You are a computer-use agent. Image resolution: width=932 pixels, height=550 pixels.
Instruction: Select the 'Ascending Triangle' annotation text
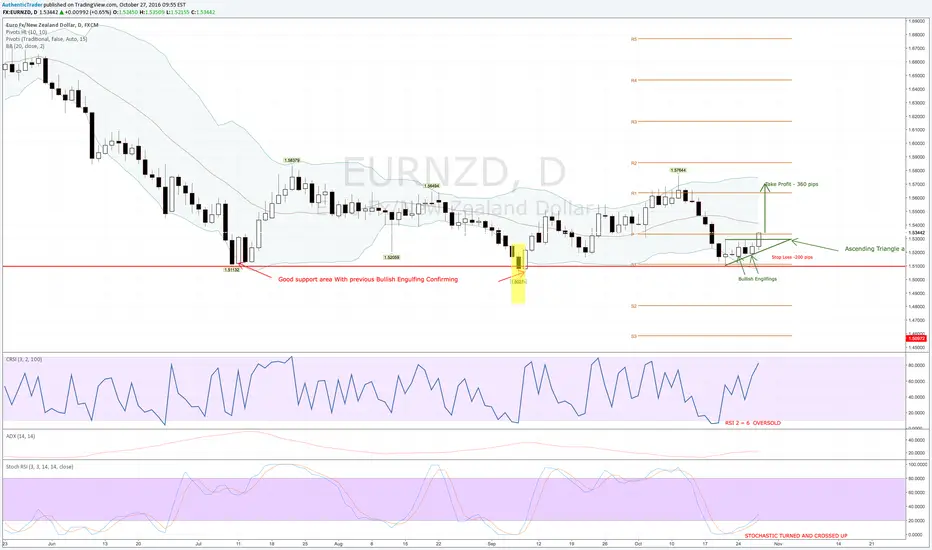(x=874, y=249)
